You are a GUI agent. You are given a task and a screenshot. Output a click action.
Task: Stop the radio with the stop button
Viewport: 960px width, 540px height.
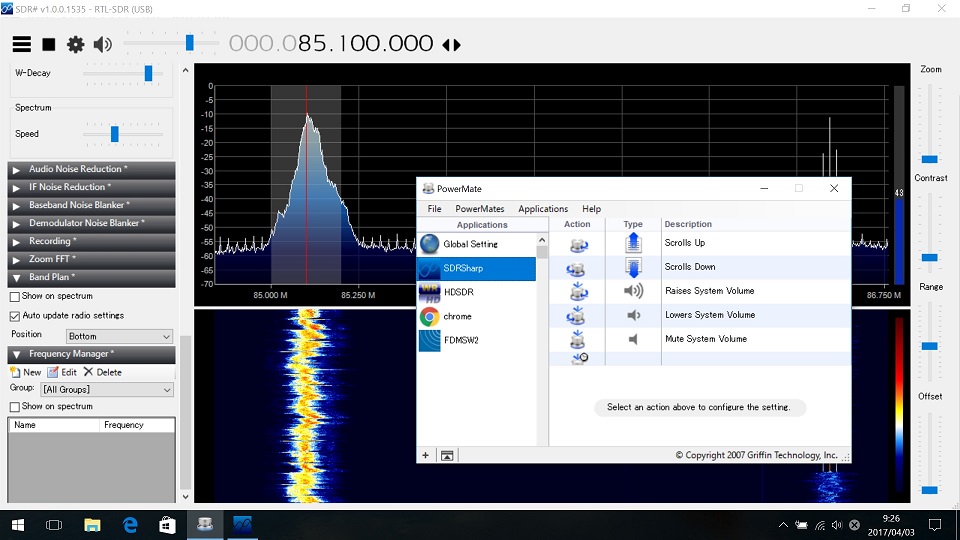click(48, 44)
